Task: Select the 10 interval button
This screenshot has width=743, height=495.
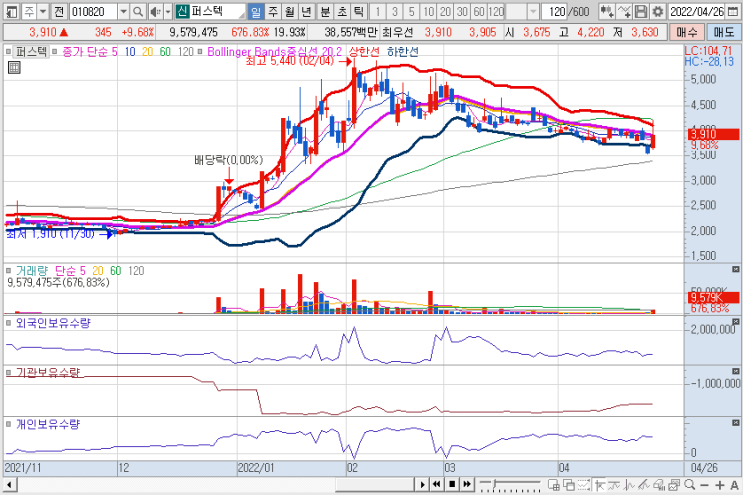Action: click(428, 11)
